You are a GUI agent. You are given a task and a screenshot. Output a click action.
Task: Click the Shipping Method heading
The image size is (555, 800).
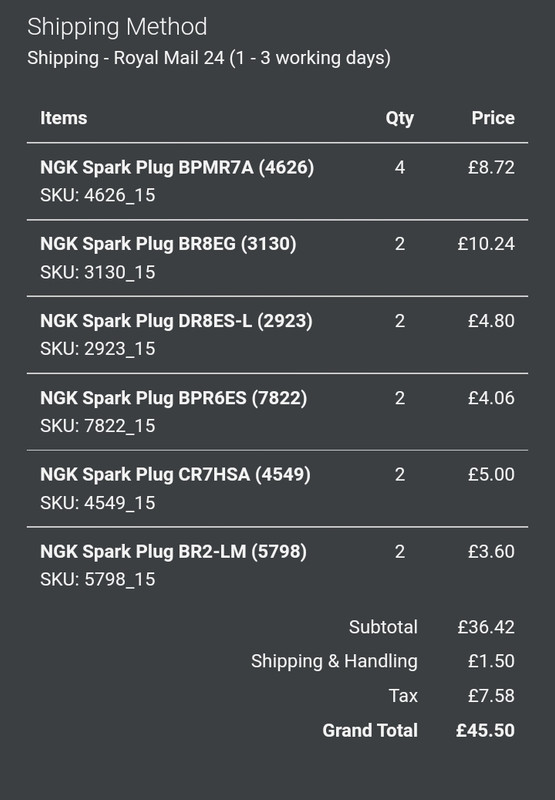[x=117, y=27]
